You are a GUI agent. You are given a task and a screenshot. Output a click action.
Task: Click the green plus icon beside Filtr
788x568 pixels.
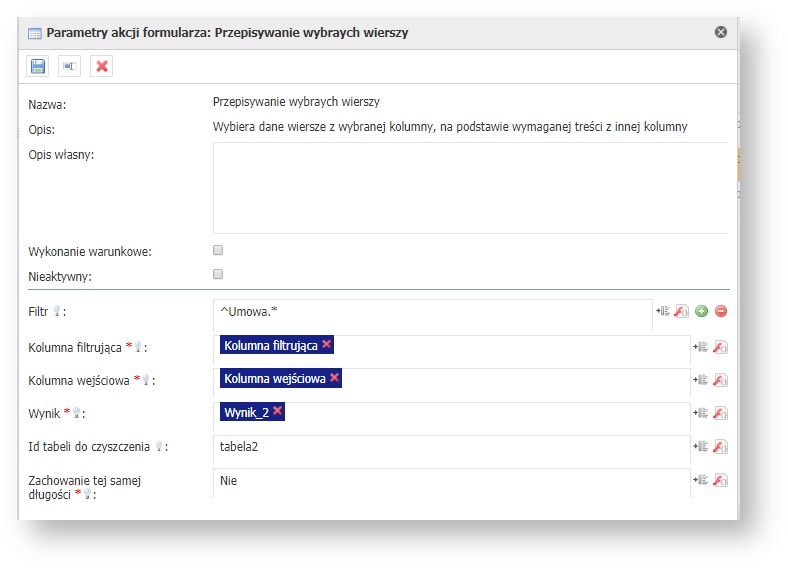pos(701,312)
